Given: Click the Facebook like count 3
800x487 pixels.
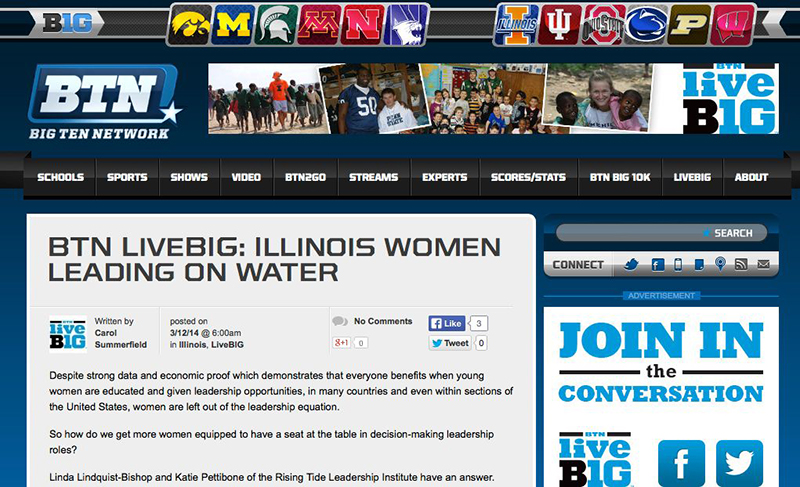Looking at the screenshot, I should click(479, 323).
